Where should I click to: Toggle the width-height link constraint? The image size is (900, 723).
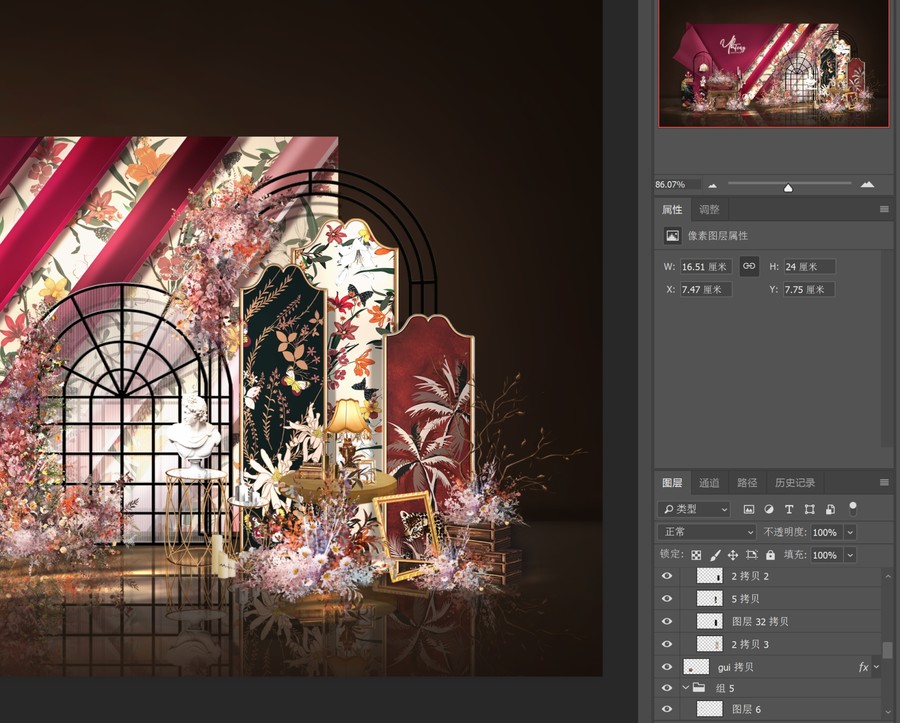point(749,266)
